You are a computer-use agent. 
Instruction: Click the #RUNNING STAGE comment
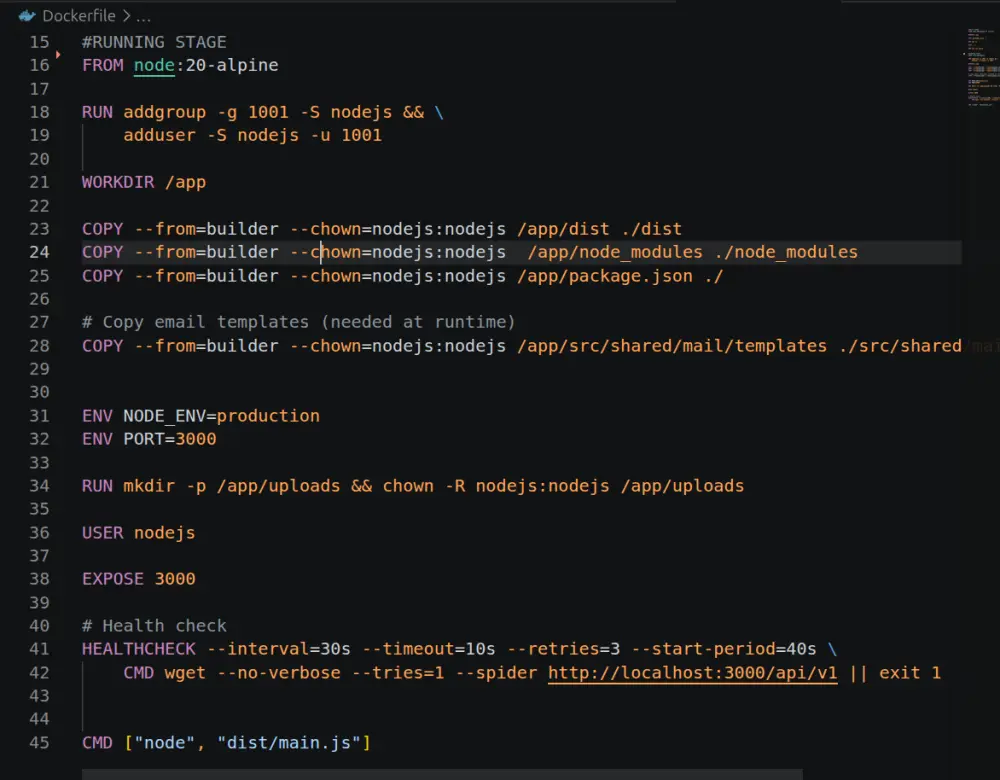coord(154,42)
